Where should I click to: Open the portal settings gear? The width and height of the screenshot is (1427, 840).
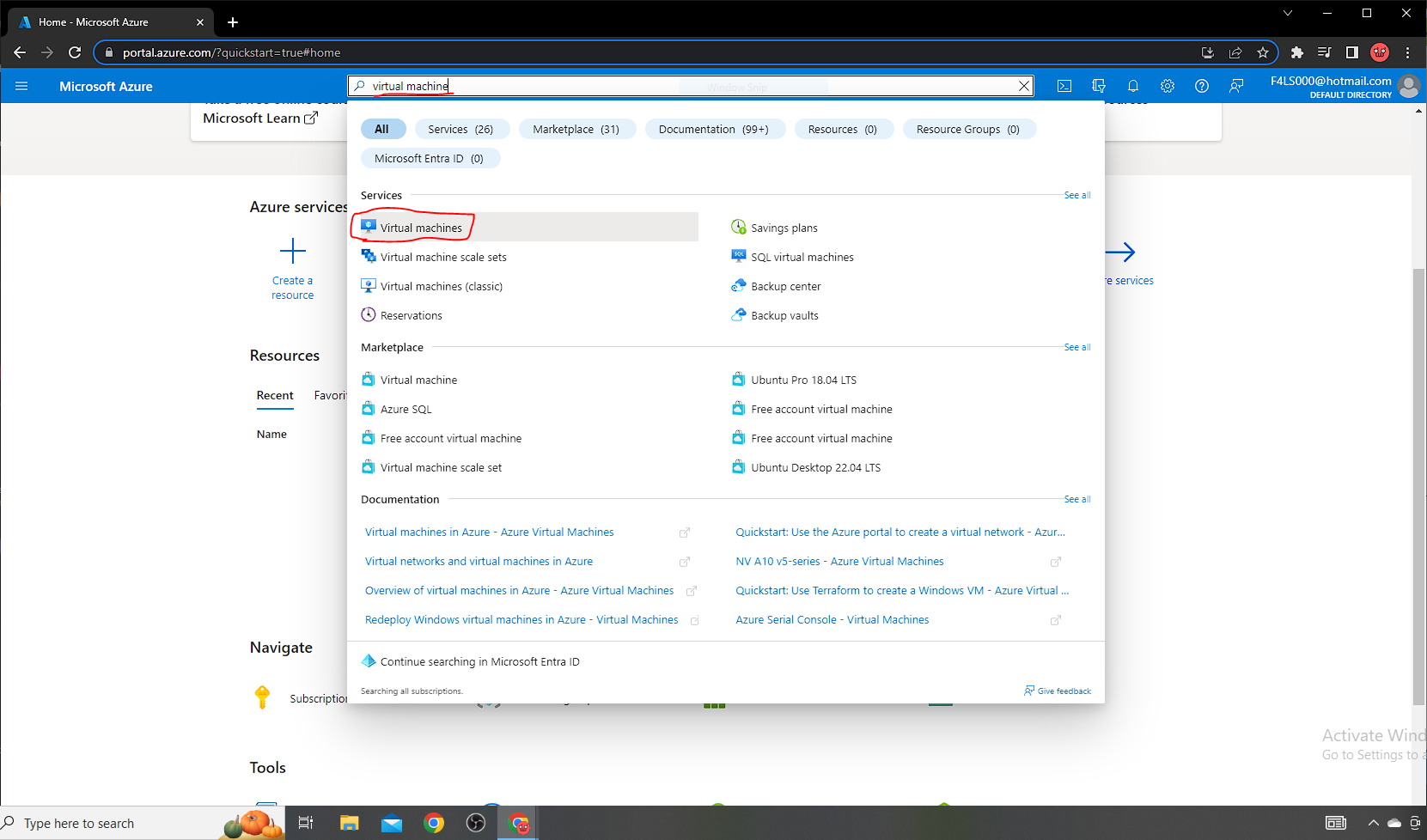1168,86
